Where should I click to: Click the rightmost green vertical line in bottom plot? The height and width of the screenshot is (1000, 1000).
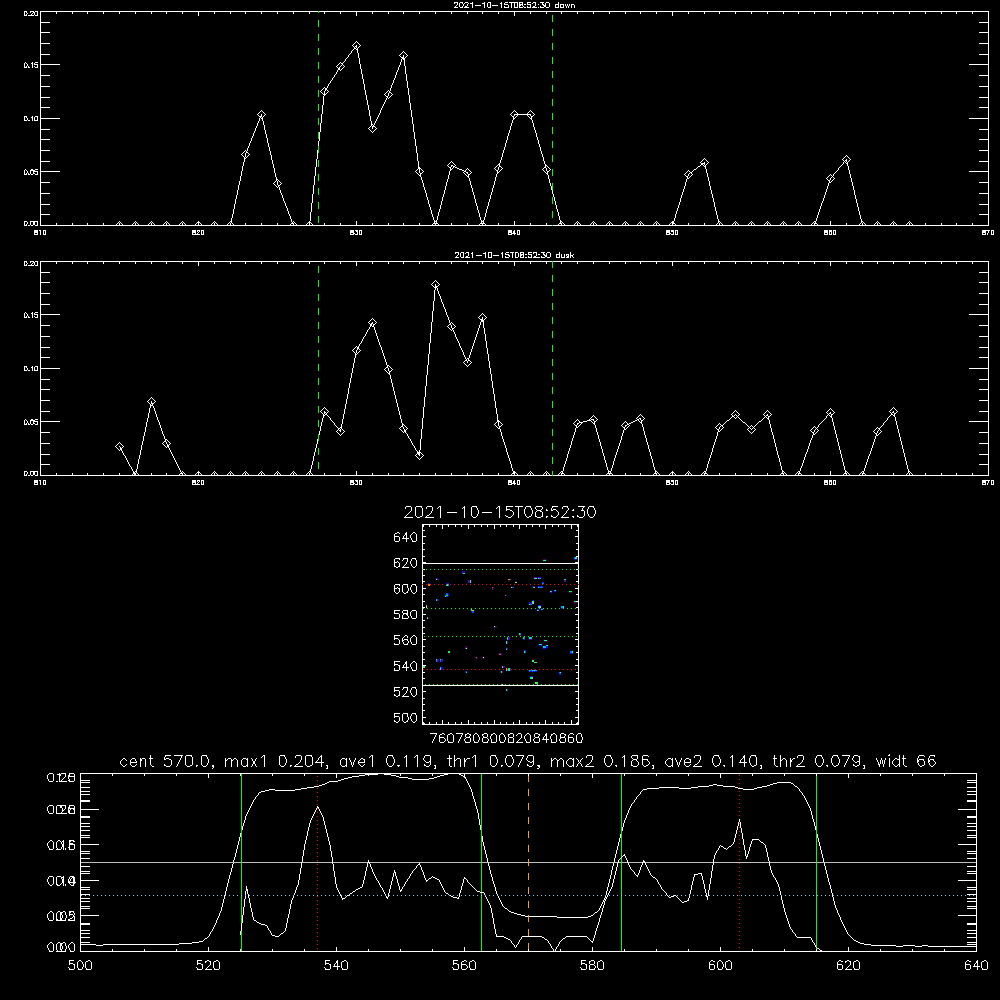tap(816, 862)
